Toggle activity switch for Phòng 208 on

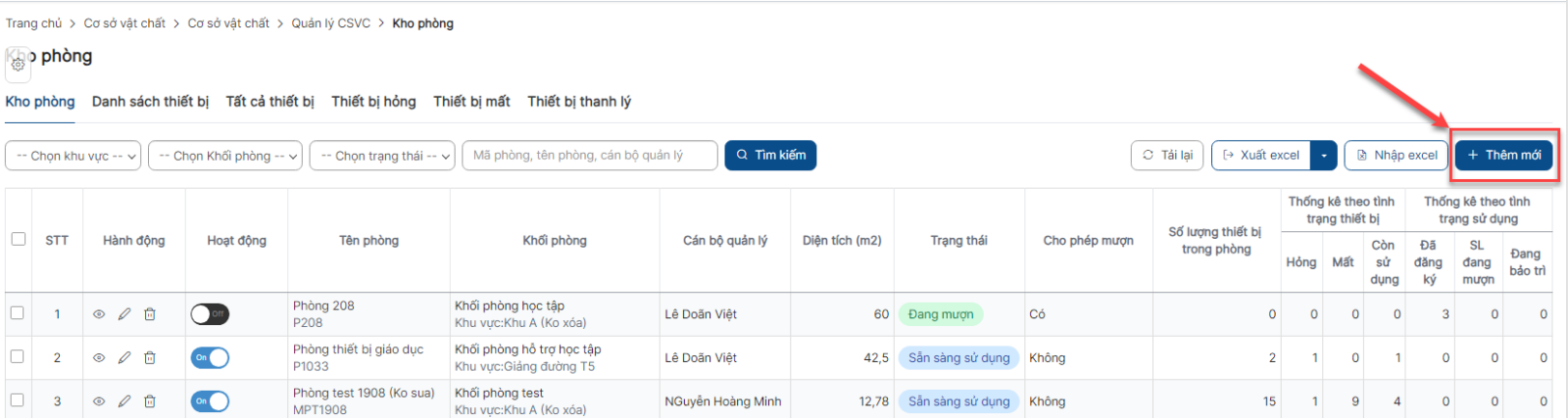click(x=210, y=314)
